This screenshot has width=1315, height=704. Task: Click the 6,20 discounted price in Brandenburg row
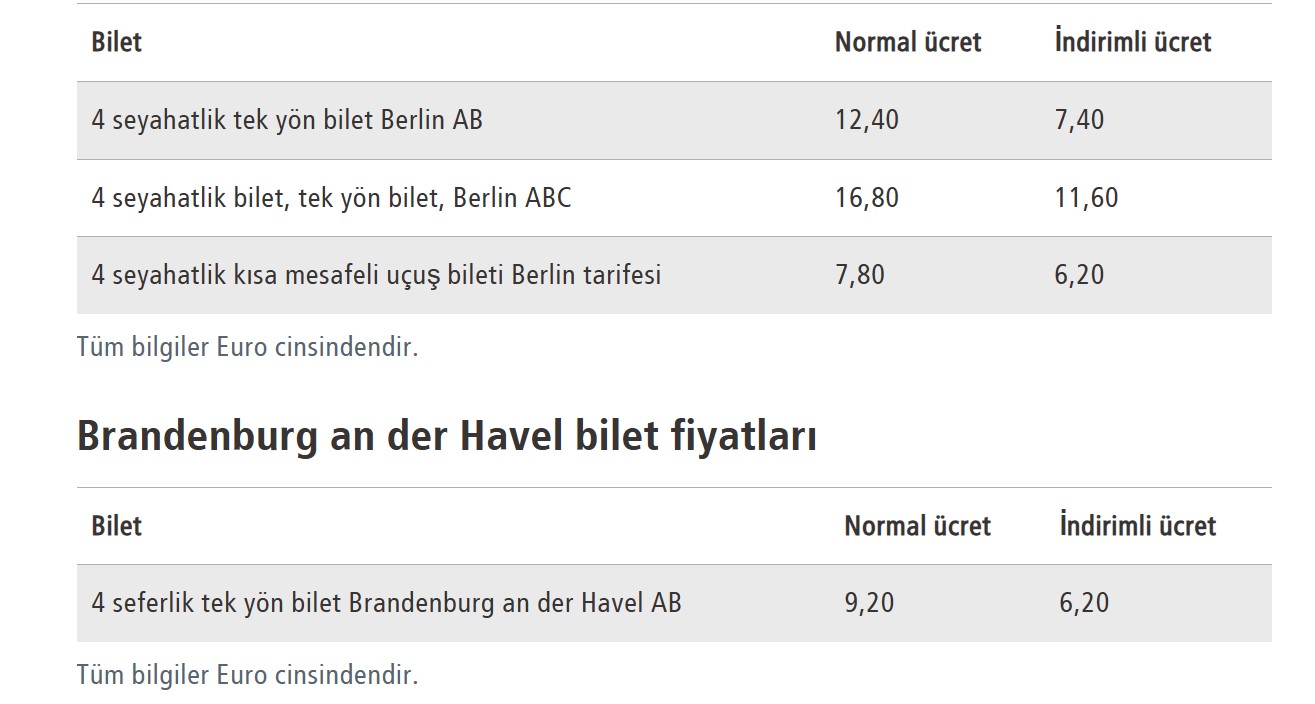(1084, 603)
